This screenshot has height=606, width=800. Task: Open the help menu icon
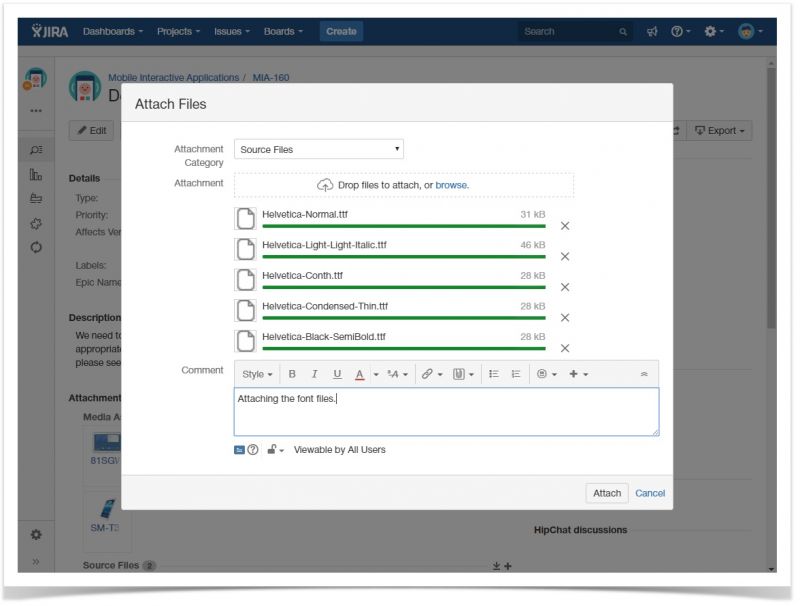(680, 32)
